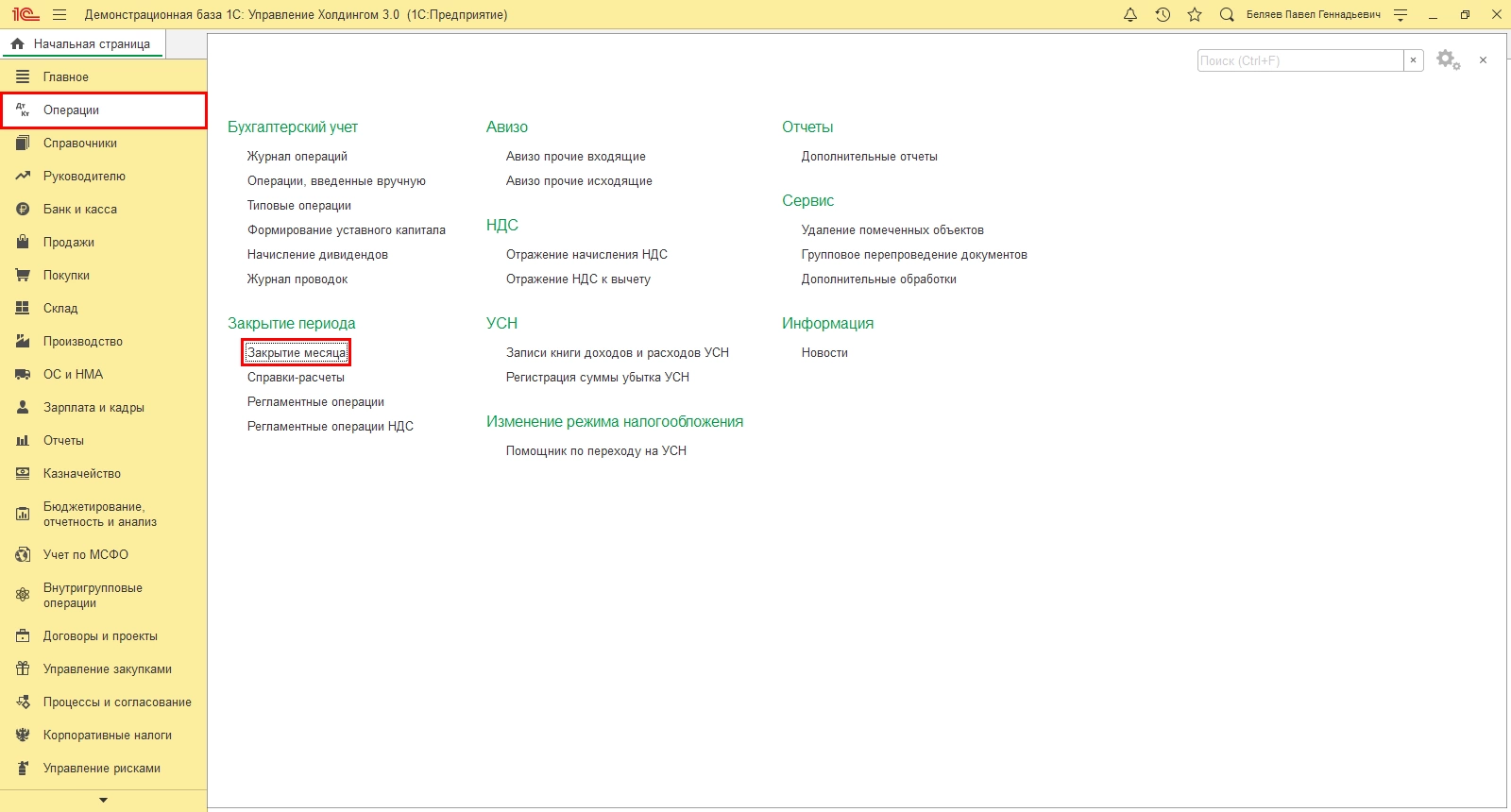Open Авизо прочие входящие

576,157
